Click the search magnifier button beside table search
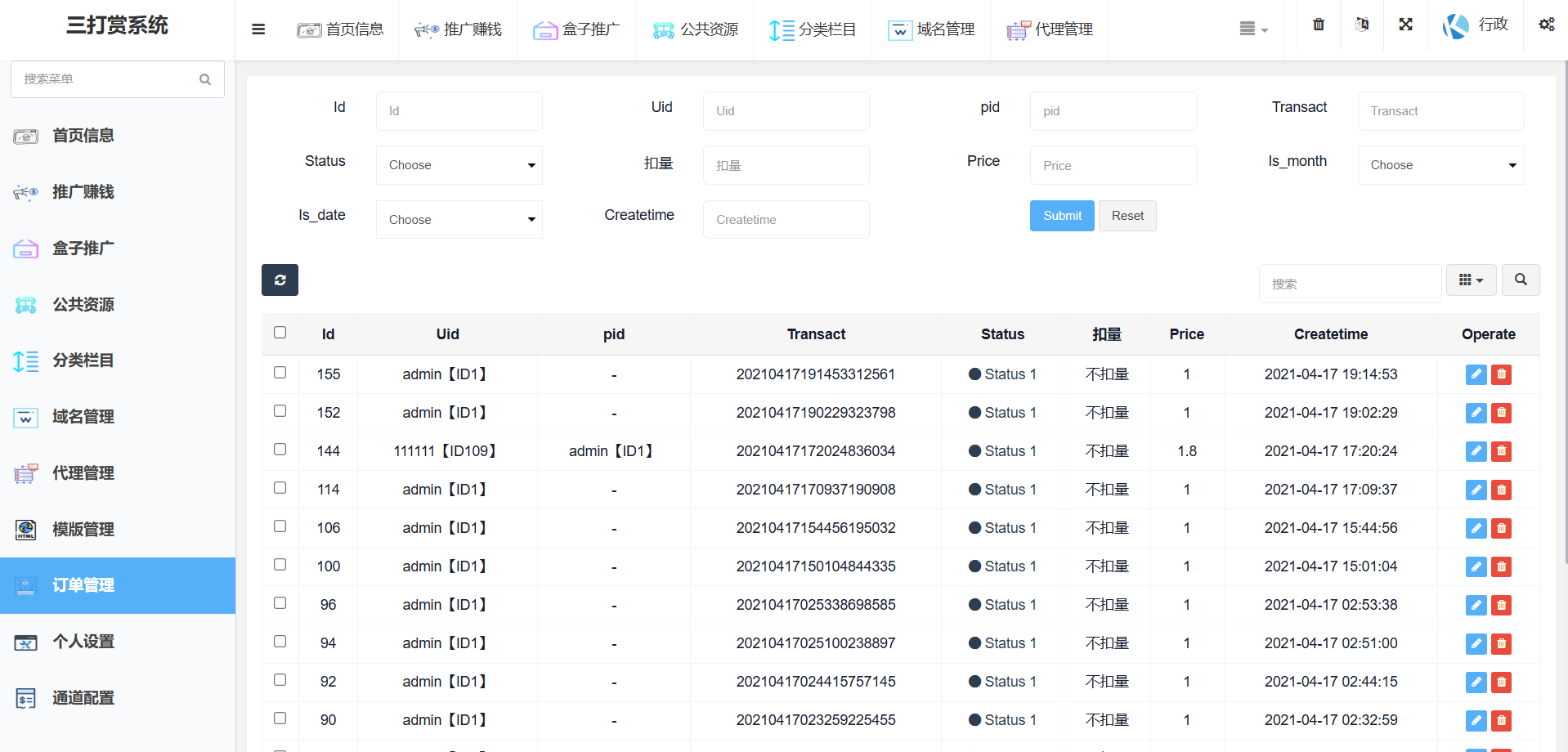 (1520, 280)
